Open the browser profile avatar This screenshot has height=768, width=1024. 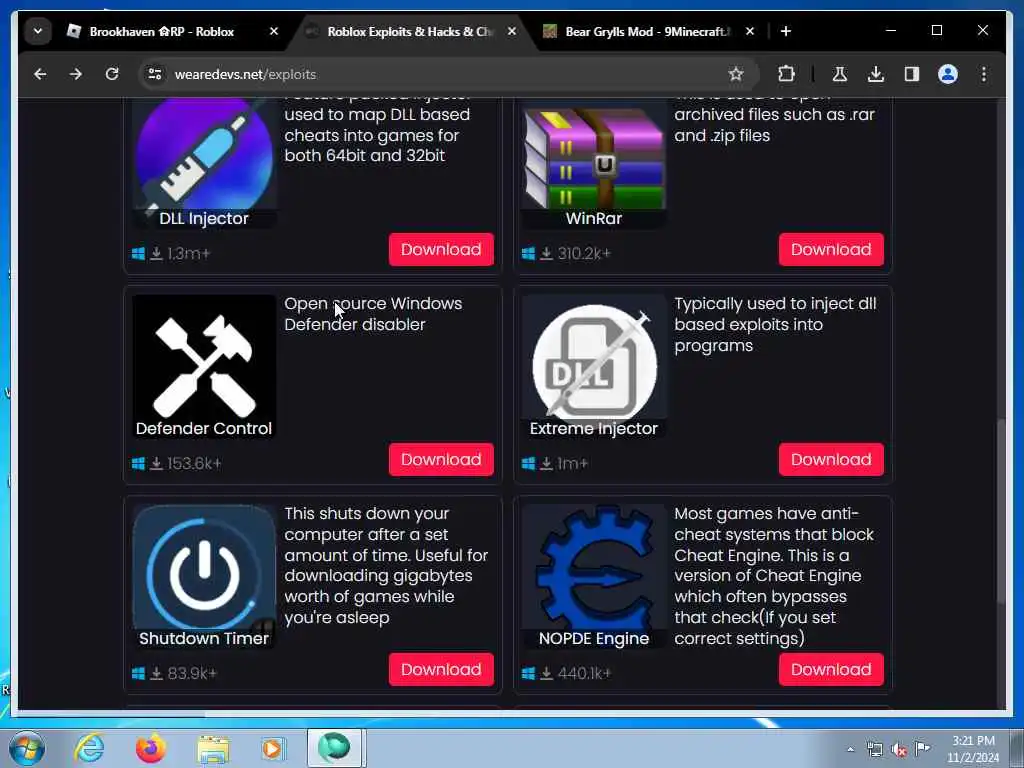point(948,74)
